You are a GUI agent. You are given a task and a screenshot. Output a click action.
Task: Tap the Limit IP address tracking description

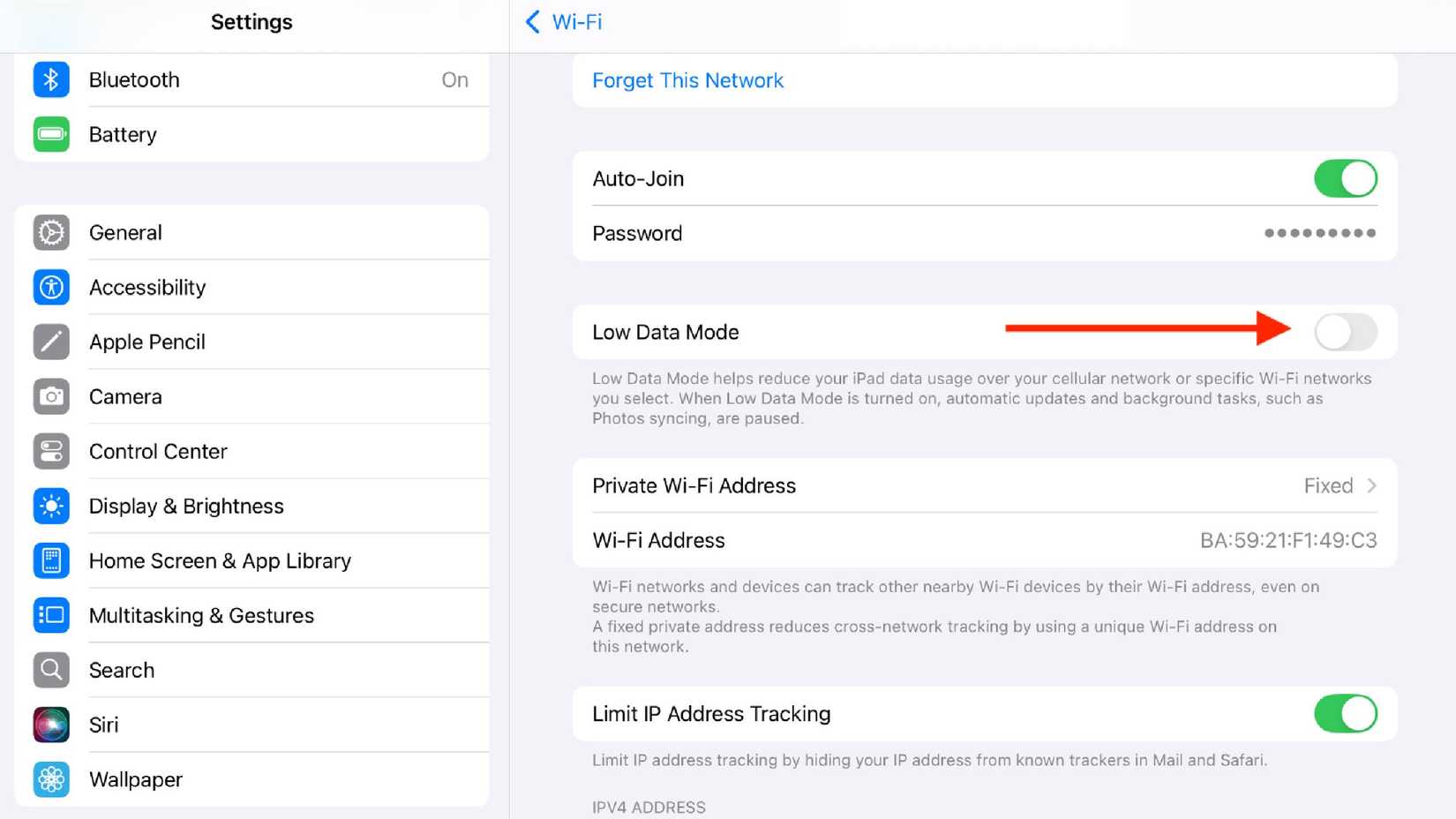(929, 760)
